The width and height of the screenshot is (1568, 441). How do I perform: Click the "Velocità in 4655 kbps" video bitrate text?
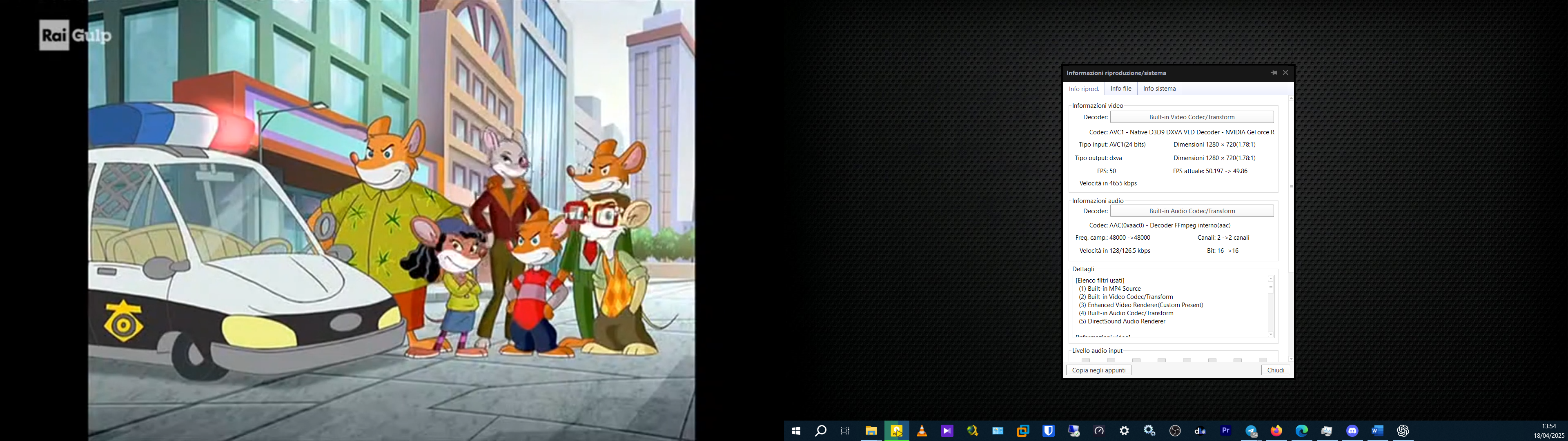pos(1108,183)
